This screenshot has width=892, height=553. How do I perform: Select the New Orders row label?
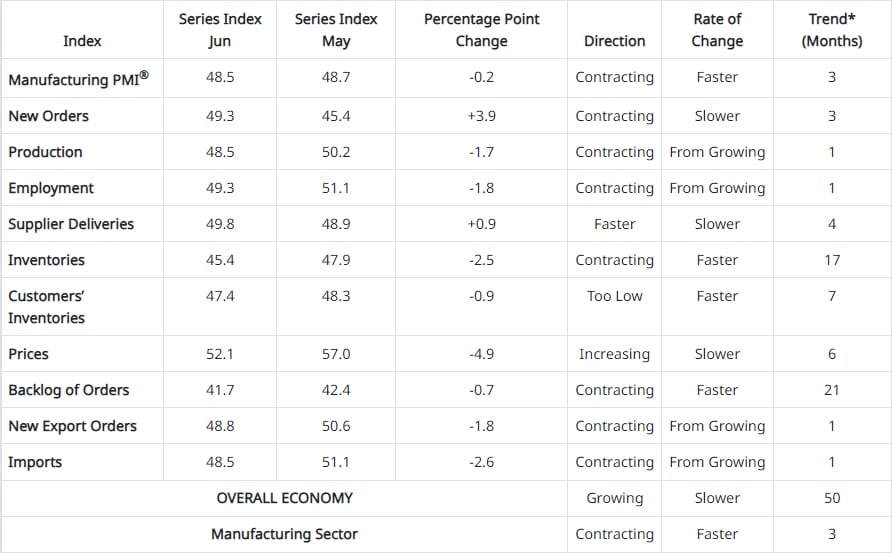point(48,116)
